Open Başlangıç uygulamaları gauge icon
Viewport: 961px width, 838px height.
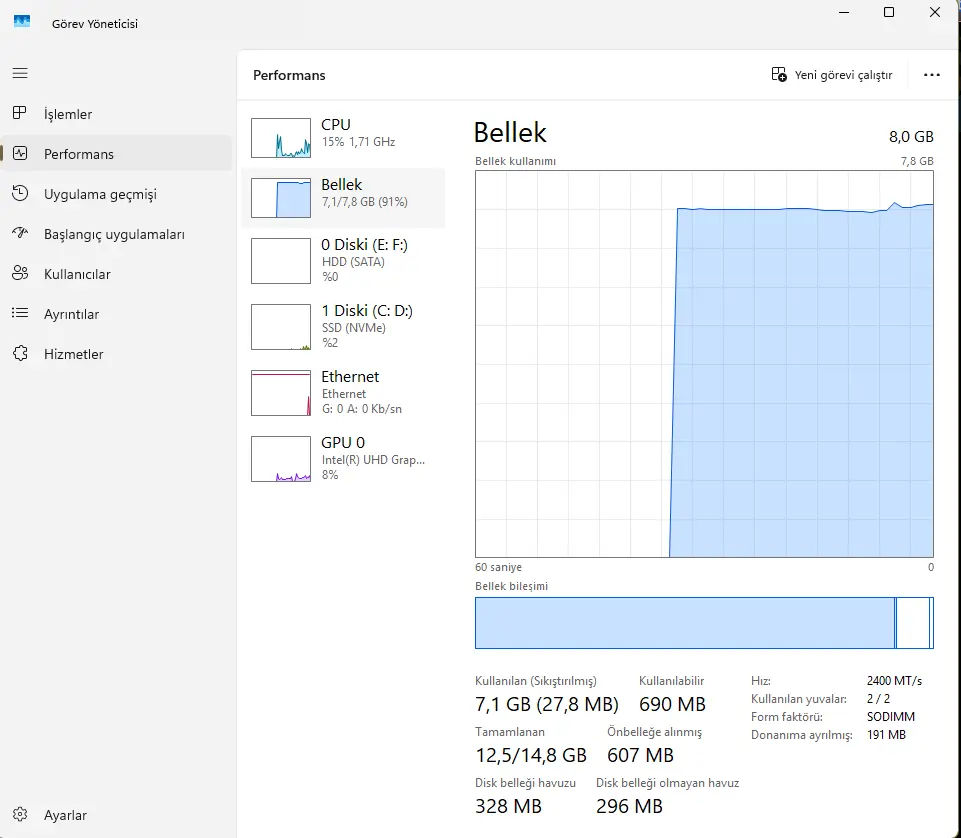[x=20, y=233]
